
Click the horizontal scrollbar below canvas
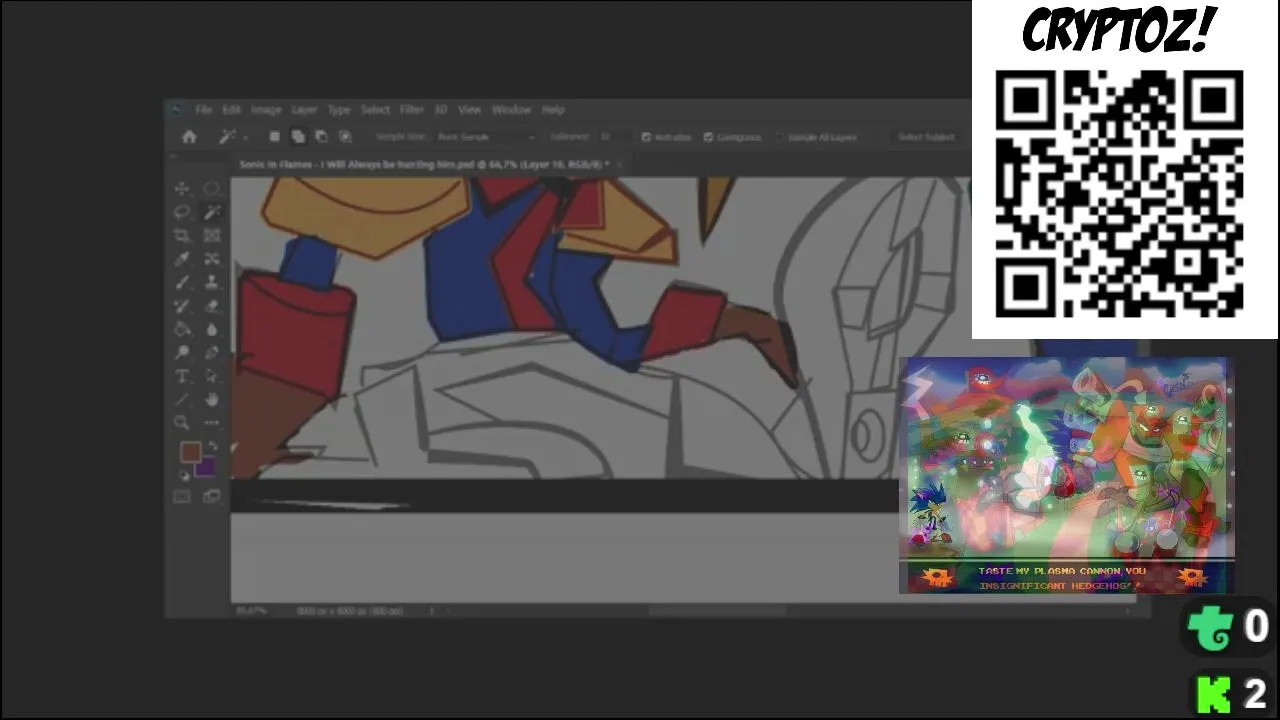point(717,610)
